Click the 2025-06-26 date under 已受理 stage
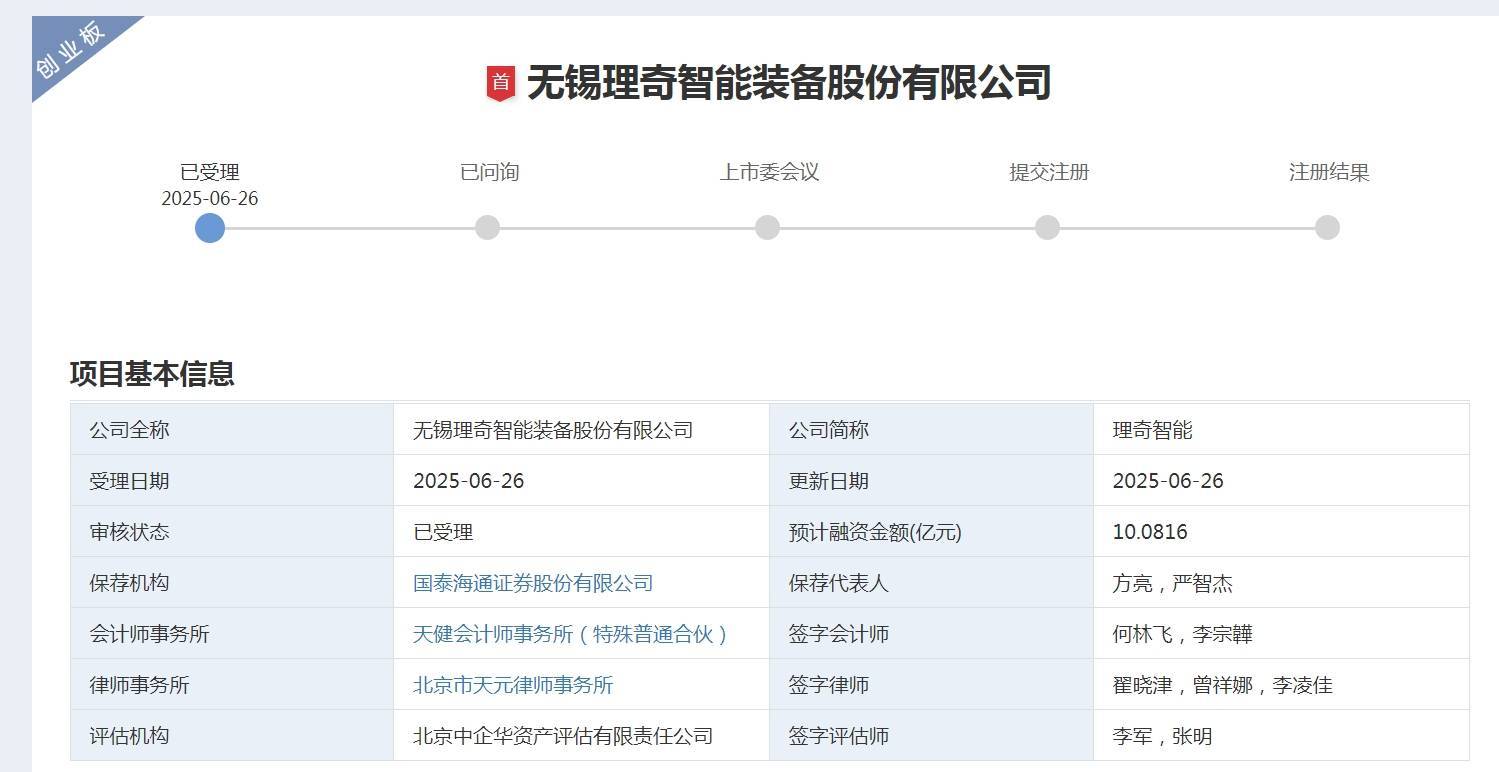Viewport: 1499px width, 772px height. (x=210, y=198)
